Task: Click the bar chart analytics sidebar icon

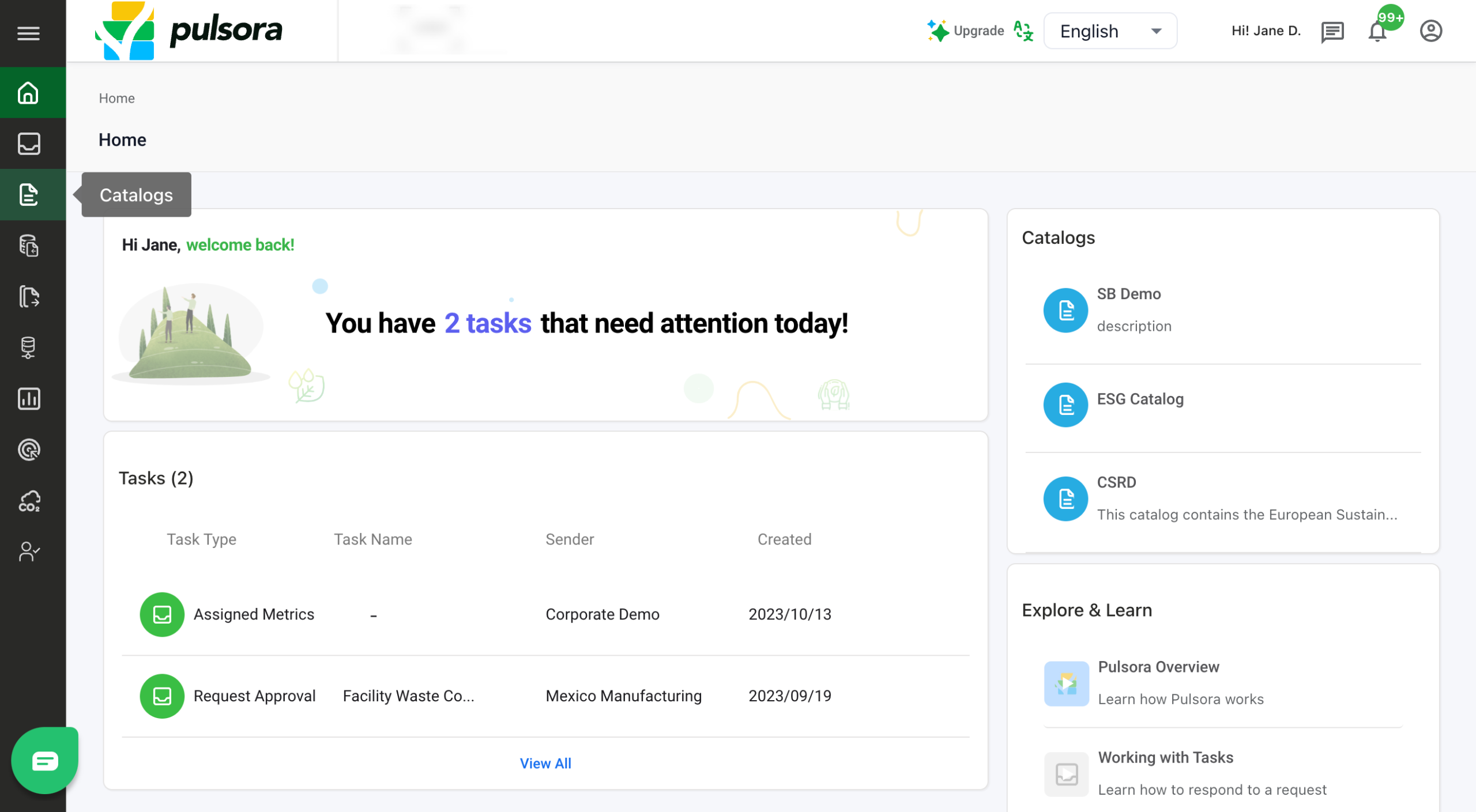Action: coord(28,399)
